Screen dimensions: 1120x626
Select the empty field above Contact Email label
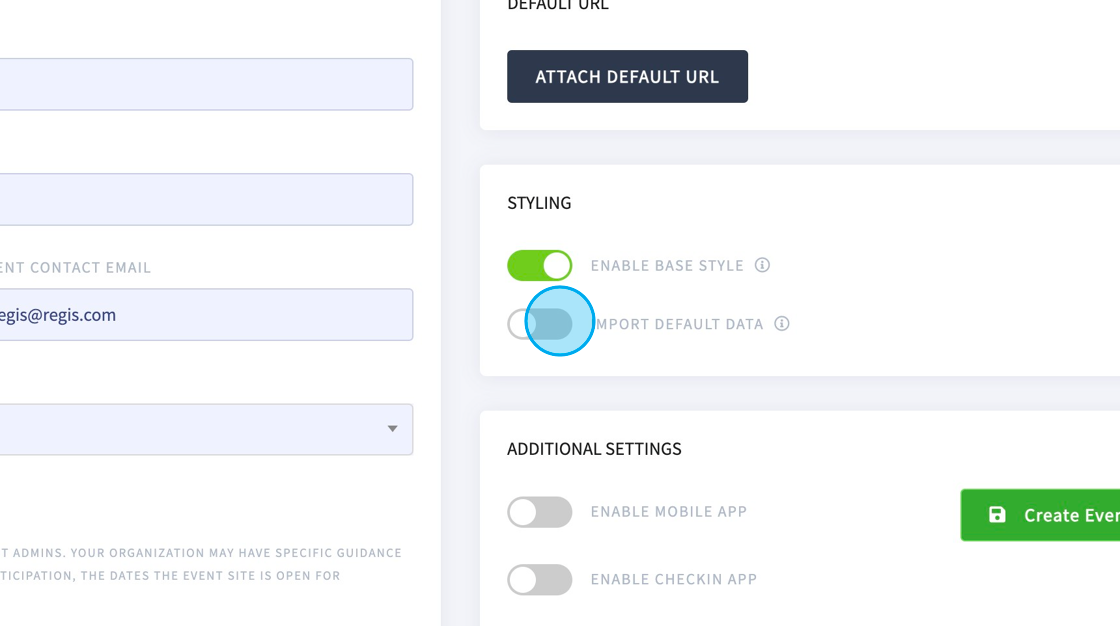point(206,199)
